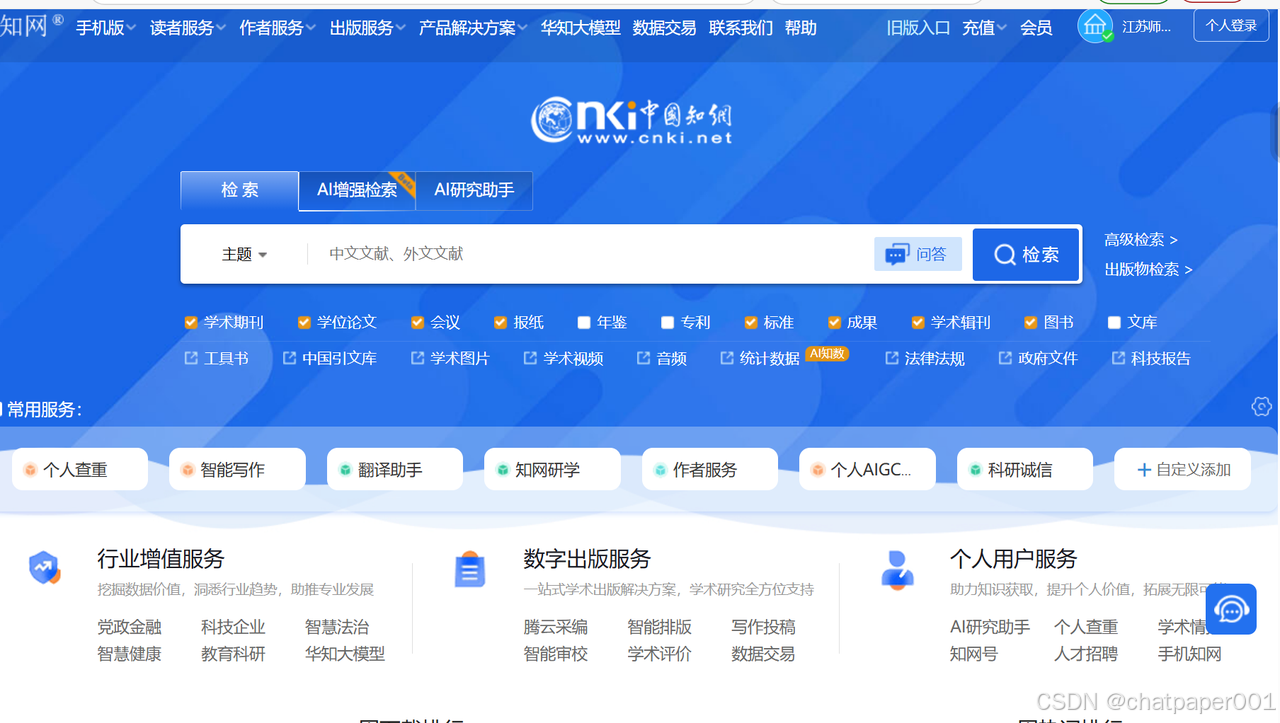Open 出版物检索 link
The height and width of the screenshot is (723, 1280).
coord(1148,269)
